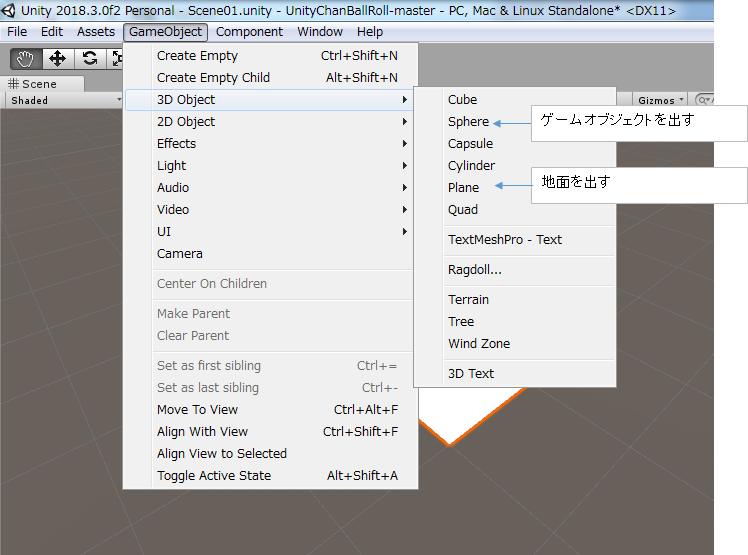Expand the Light submenu

271,166
